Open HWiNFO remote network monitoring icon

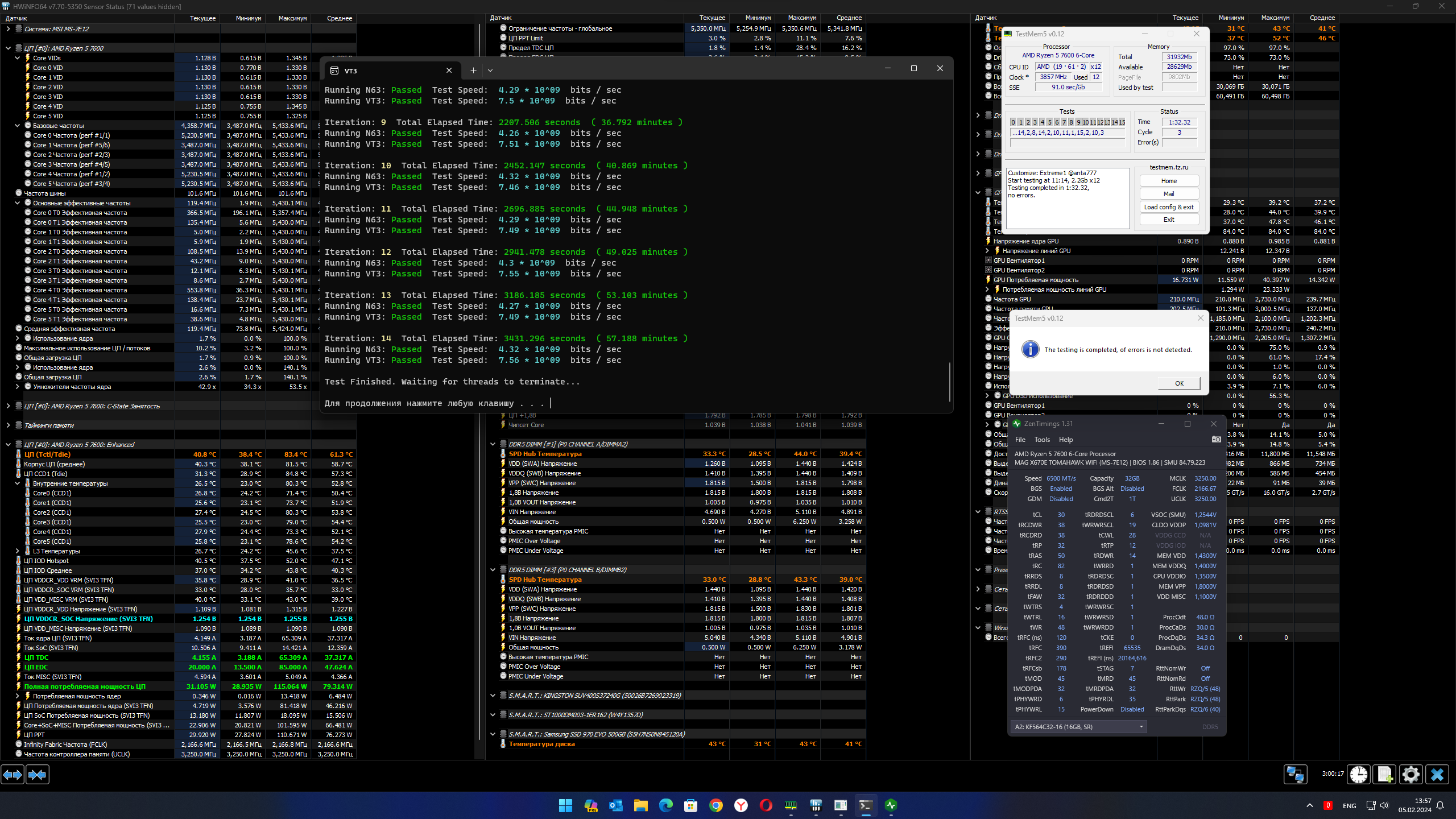point(1296,774)
